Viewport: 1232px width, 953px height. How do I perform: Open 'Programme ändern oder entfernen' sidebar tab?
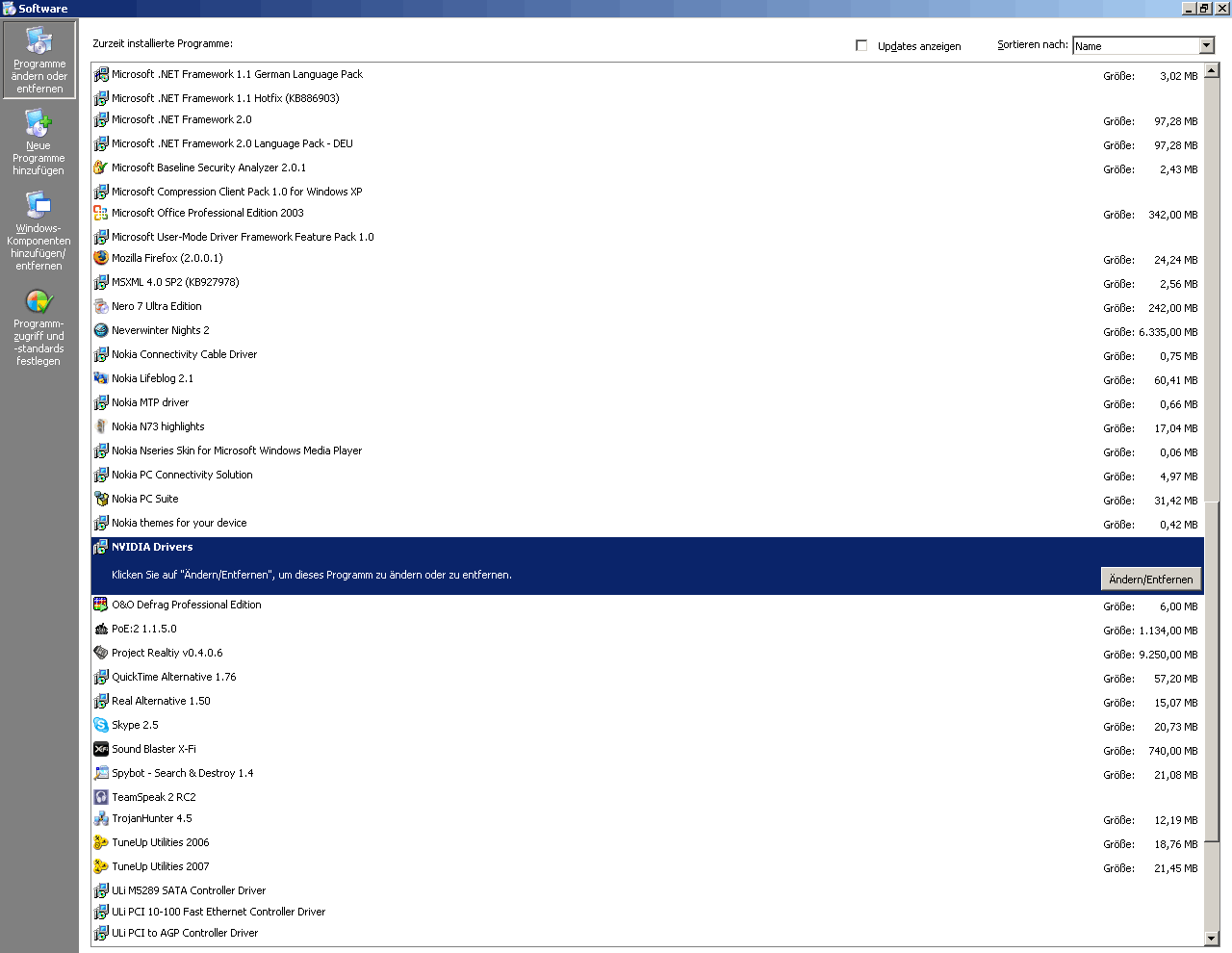point(39,60)
